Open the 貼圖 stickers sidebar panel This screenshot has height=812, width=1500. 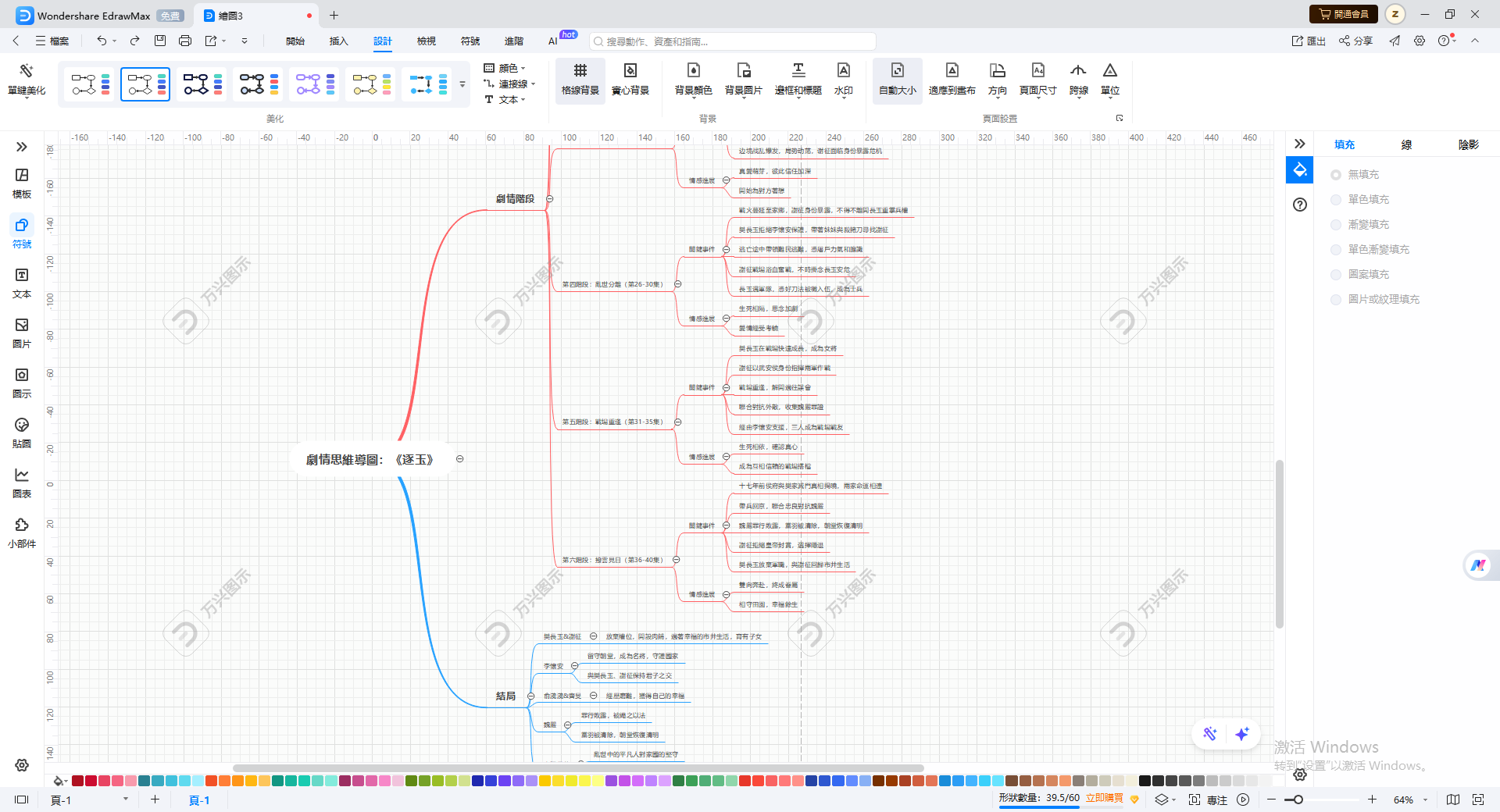22,433
